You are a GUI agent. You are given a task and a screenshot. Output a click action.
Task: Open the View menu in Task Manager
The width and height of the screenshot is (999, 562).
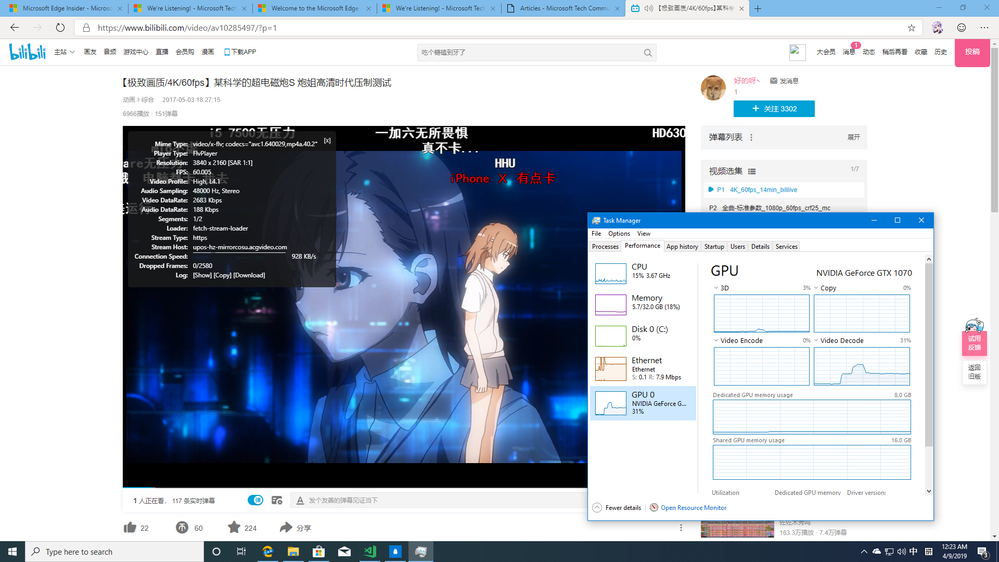tap(644, 234)
